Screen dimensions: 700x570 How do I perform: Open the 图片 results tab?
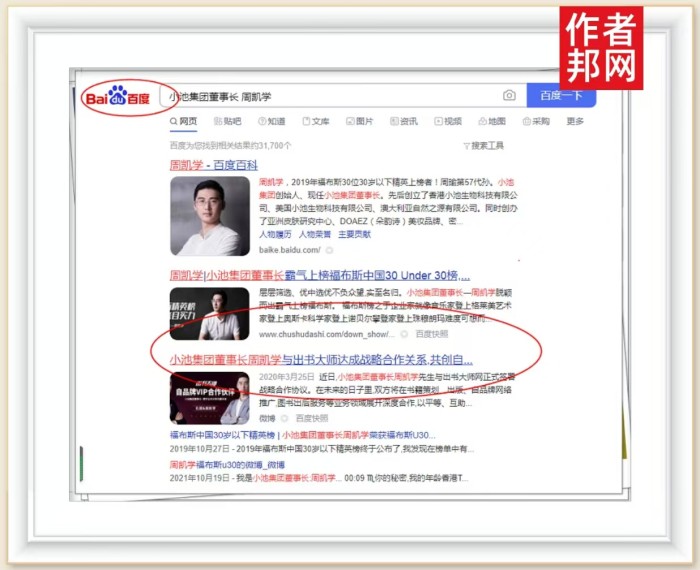(x=359, y=122)
